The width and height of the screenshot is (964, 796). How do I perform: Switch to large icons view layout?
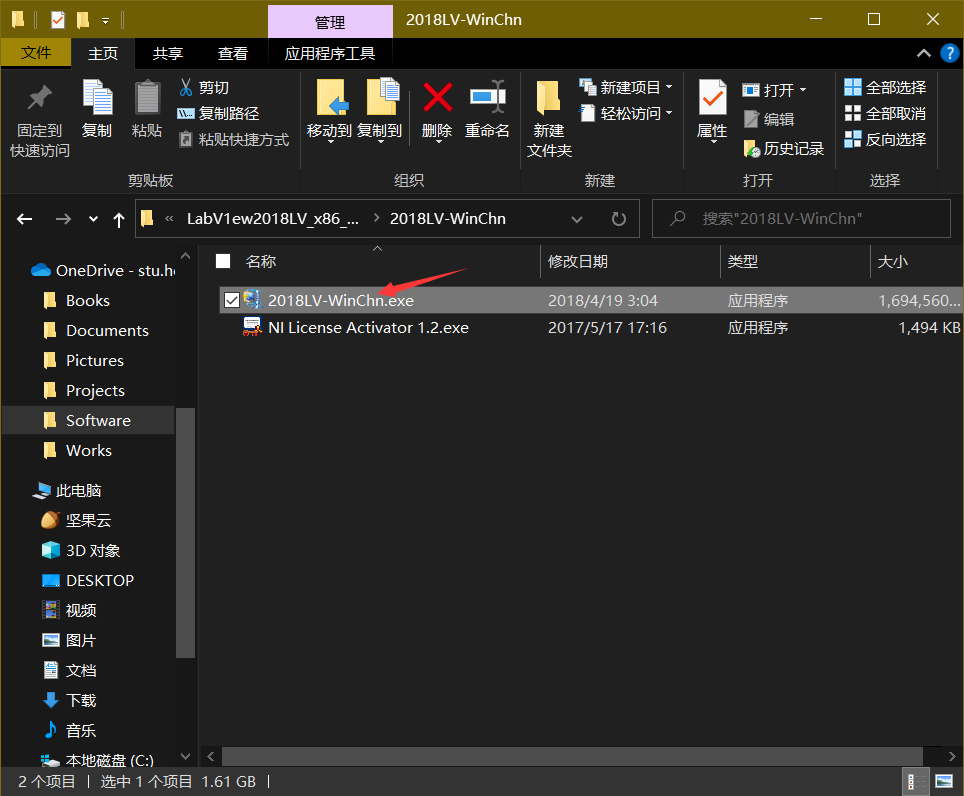[x=944, y=781]
